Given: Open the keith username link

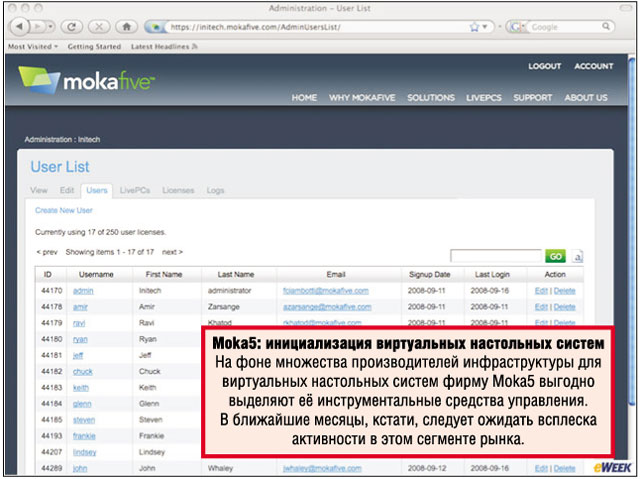Looking at the screenshot, I should [x=81, y=388].
